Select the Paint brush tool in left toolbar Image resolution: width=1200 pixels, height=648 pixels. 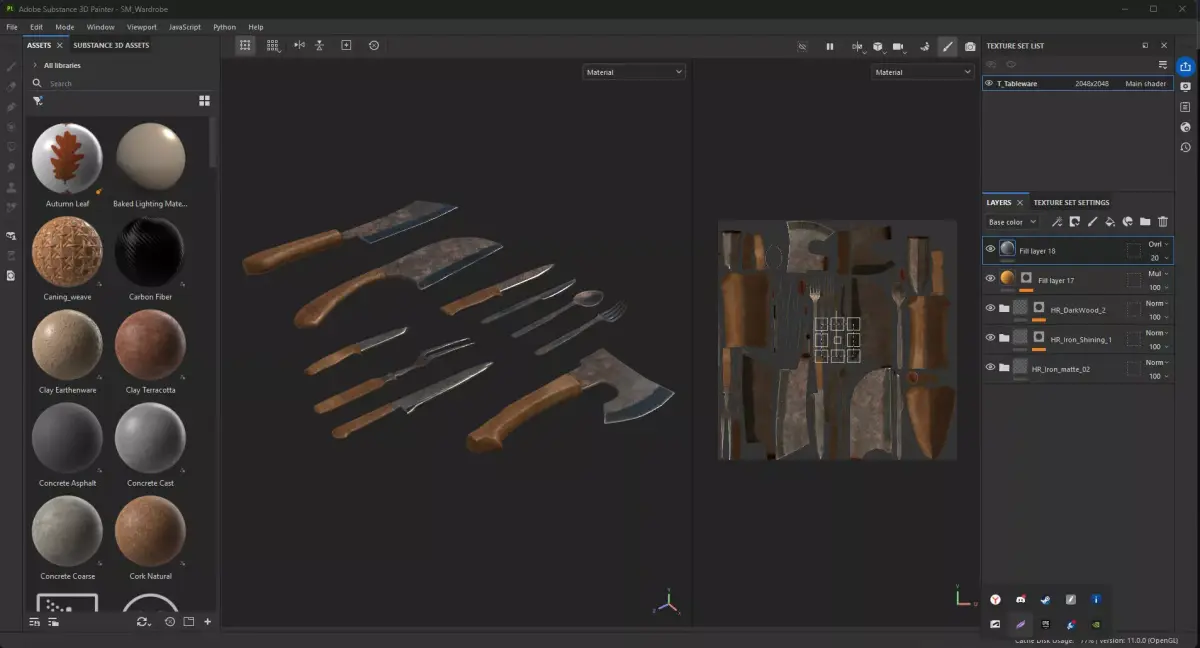(x=11, y=67)
